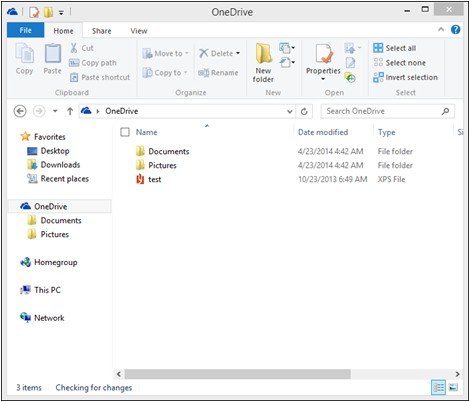Open the Copy to dropdown
This screenshot has height=402, width=470.
pyautogui.click(x=165, y=73)
